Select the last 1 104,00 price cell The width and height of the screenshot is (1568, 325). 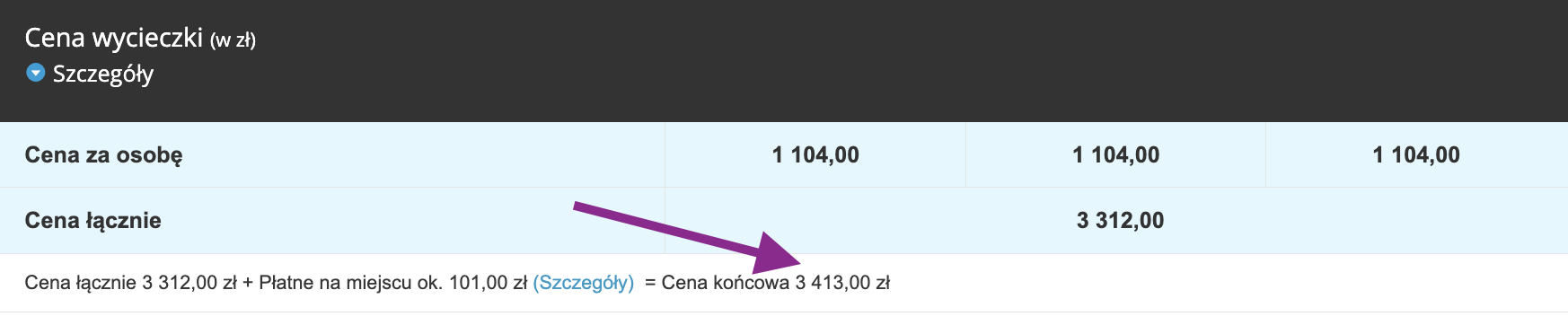click(1416, 155)
